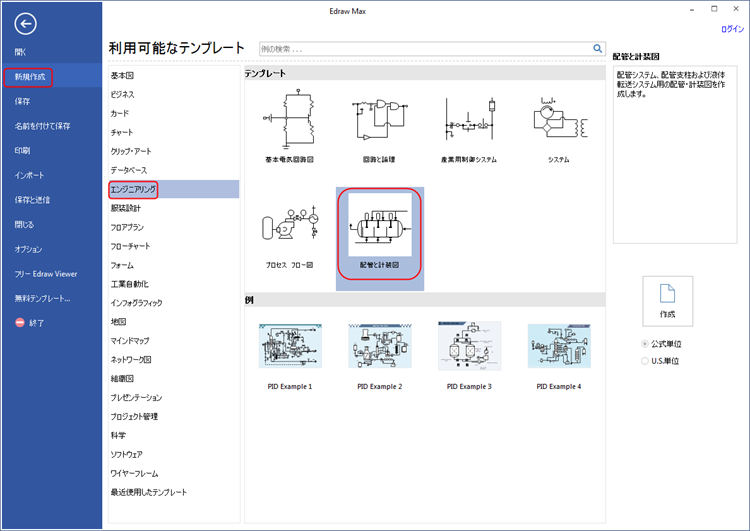Open the 新規作成 menu item
Screen dimensions: 750x531
(28, 77)
